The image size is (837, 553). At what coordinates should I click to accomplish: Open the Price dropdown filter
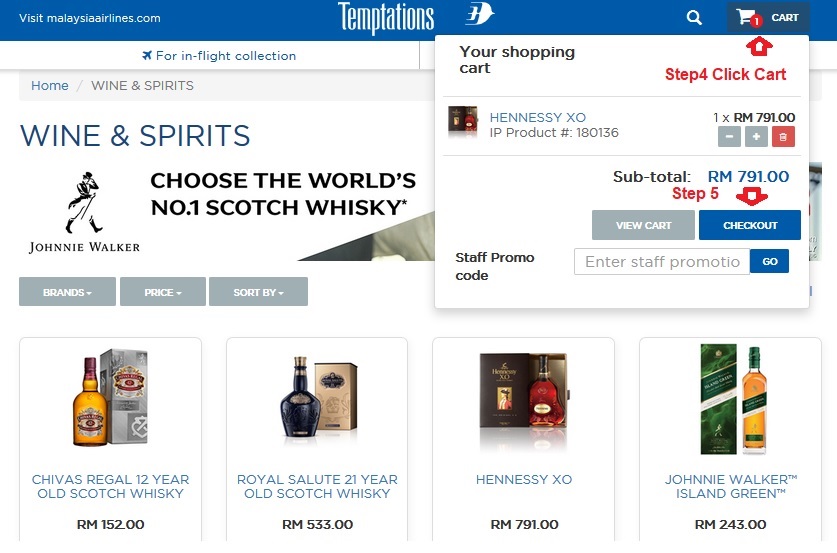click(163, 292)
